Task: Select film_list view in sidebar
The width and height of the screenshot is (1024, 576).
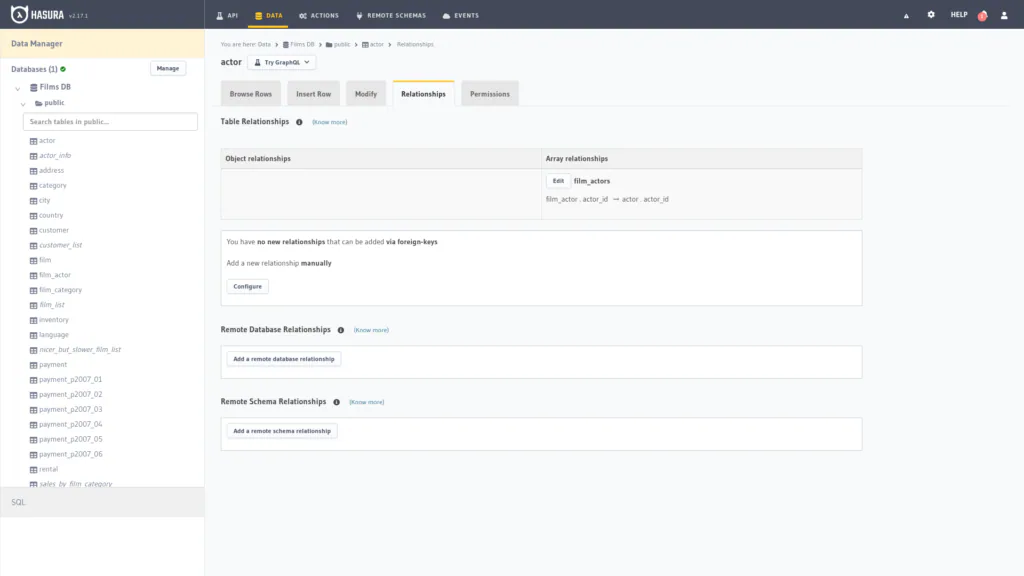Action: coord(52,305)
